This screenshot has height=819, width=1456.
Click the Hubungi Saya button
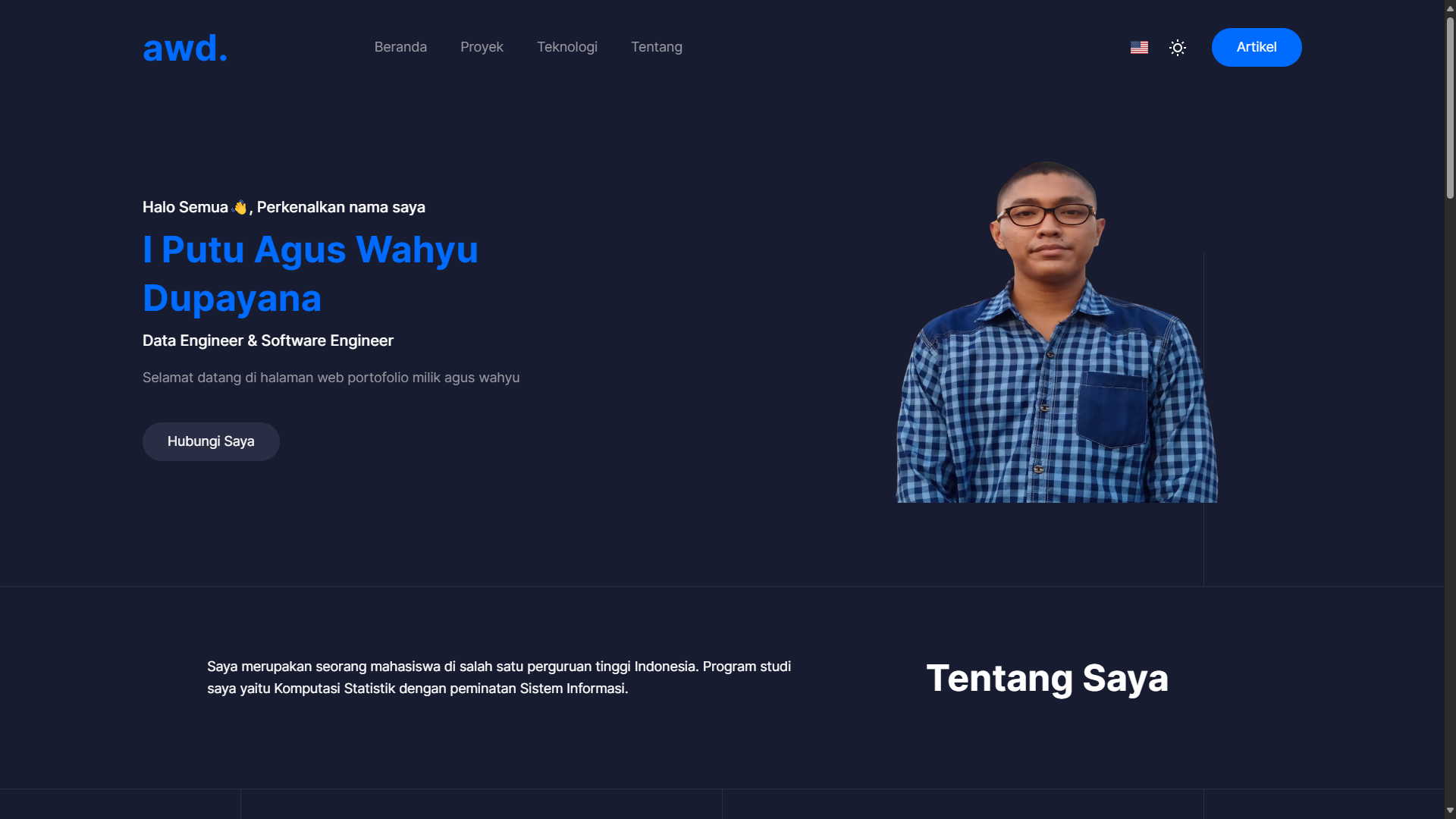(x=211, y=441)
